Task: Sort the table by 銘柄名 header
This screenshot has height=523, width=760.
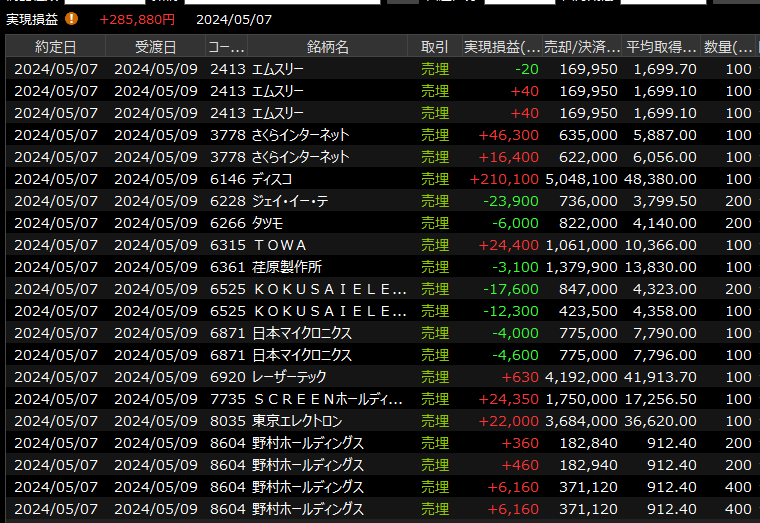Action: coord(328,47)
